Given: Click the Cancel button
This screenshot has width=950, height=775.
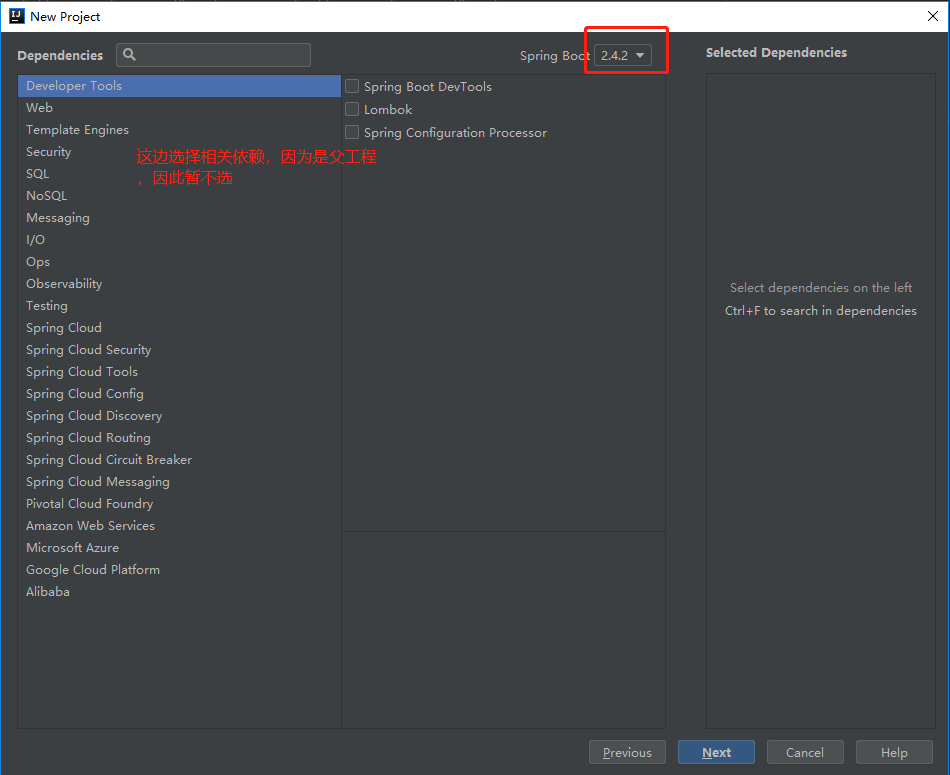Looking at the screenshot, I should tap(805, 752).
